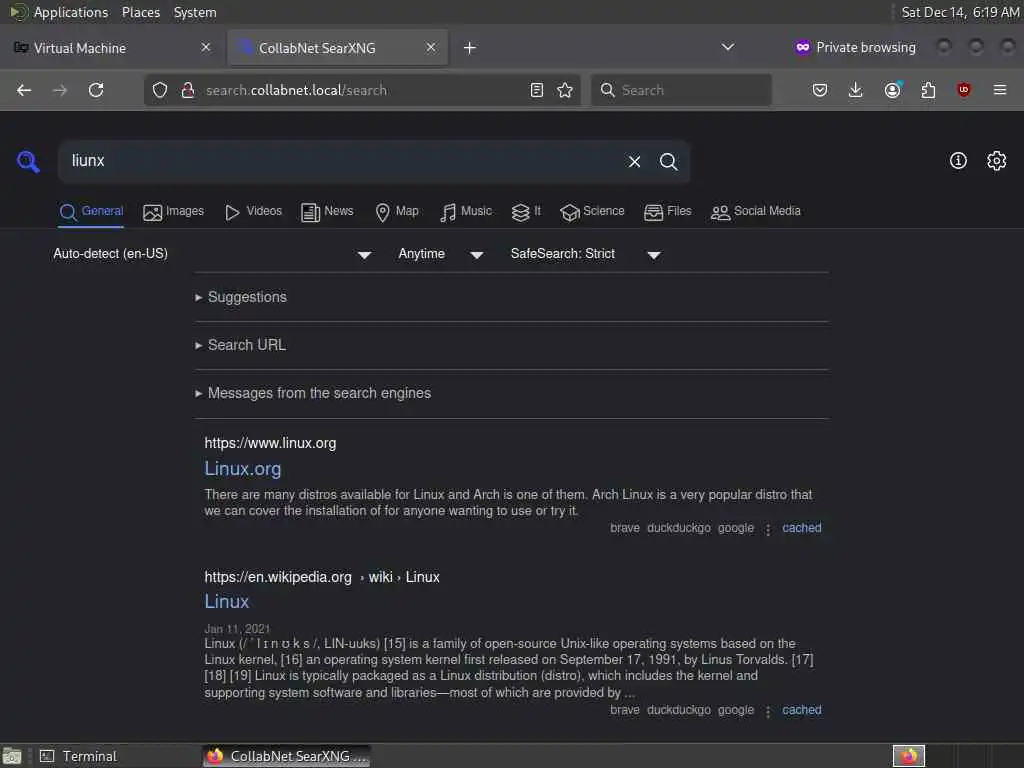Click the SearXNG logo magnifier icon
This screenshot has height=768, width=1024.
[28, 161]
